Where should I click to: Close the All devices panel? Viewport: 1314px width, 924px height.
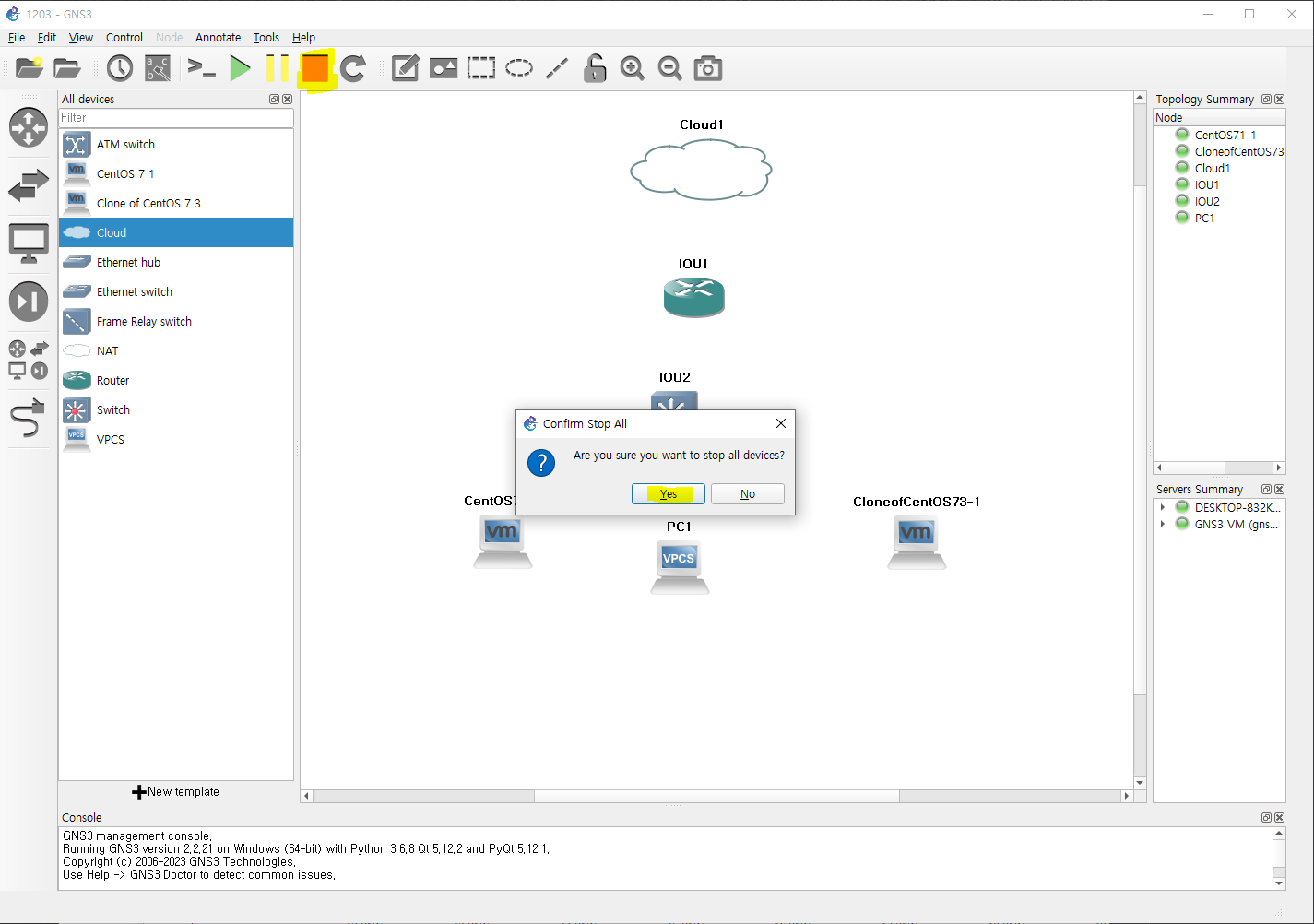point(287,99)
